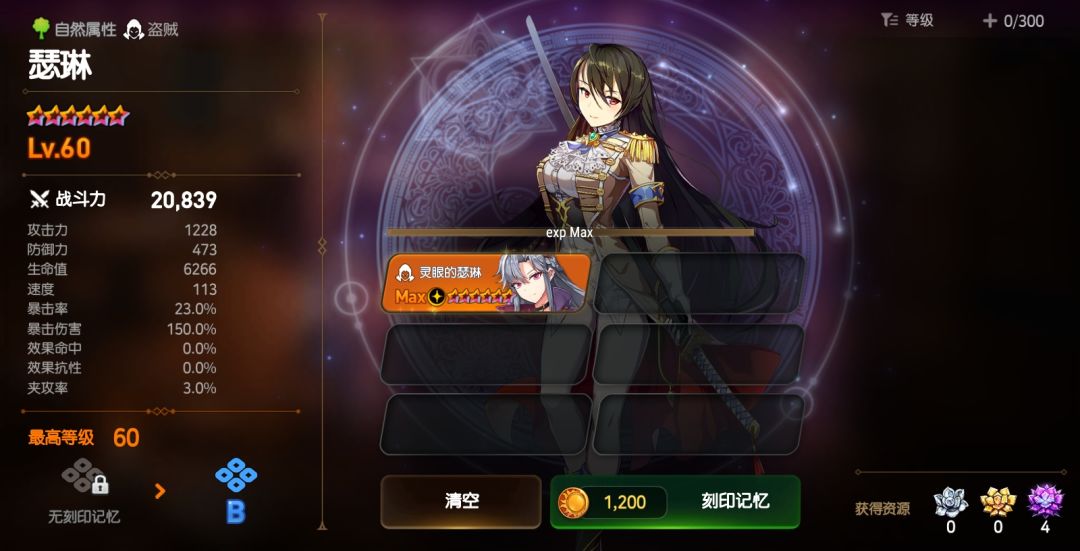The image size is (1080, 551).
Task: Click the gold coin cost icon
Action: [x=574, y=502]
